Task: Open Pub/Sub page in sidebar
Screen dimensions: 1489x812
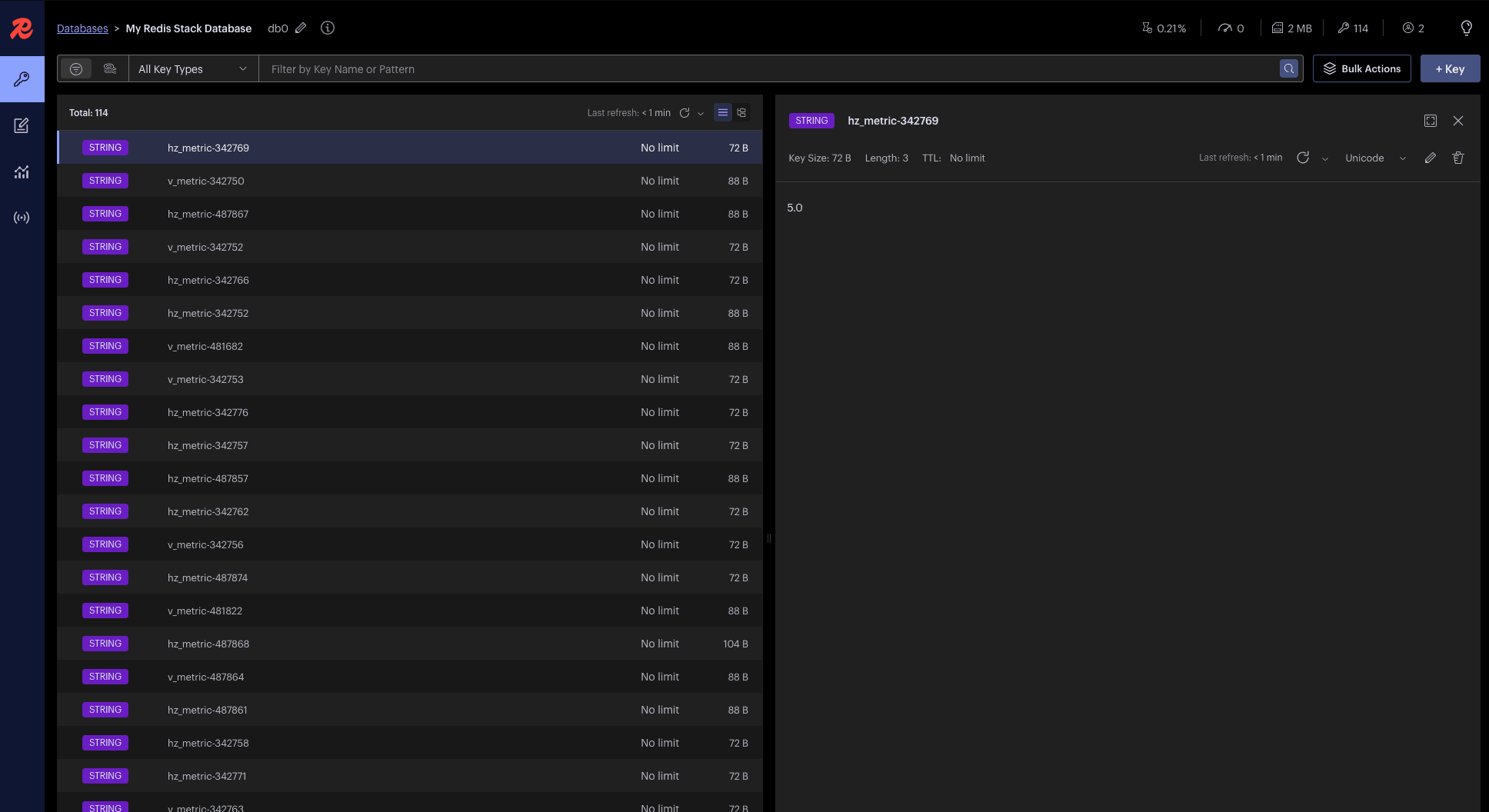Action: click(x=22, y=218)
